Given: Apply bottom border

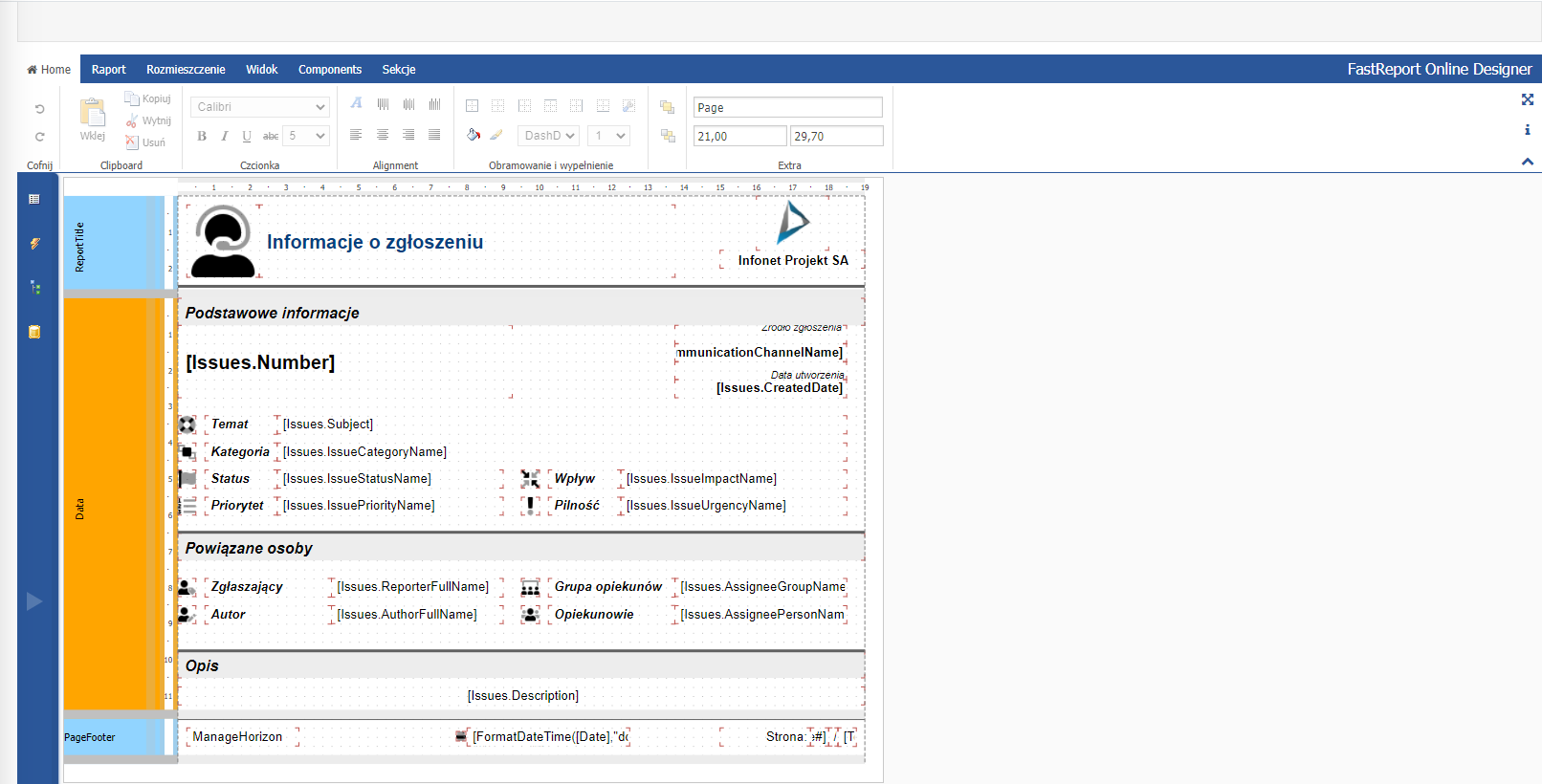Looking at the screenshot, I should pos(603,105).
